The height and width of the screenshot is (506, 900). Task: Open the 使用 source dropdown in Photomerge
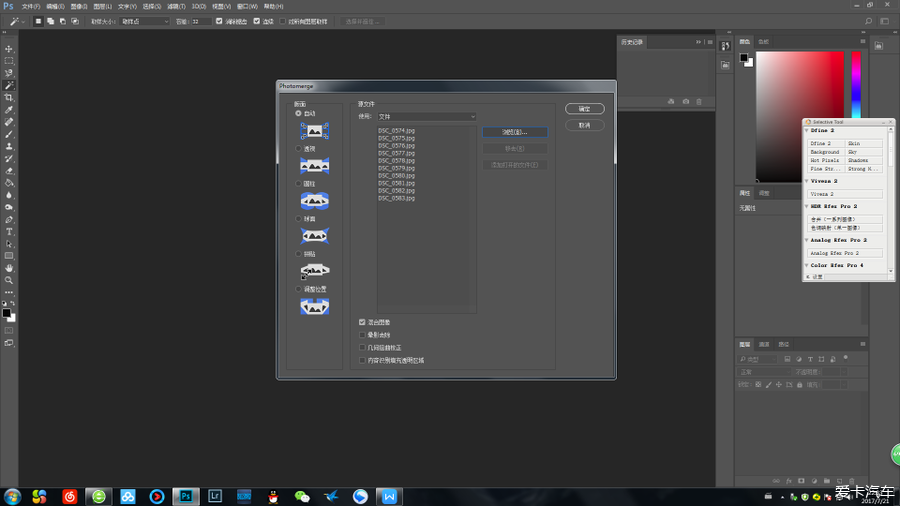point(426,116)
